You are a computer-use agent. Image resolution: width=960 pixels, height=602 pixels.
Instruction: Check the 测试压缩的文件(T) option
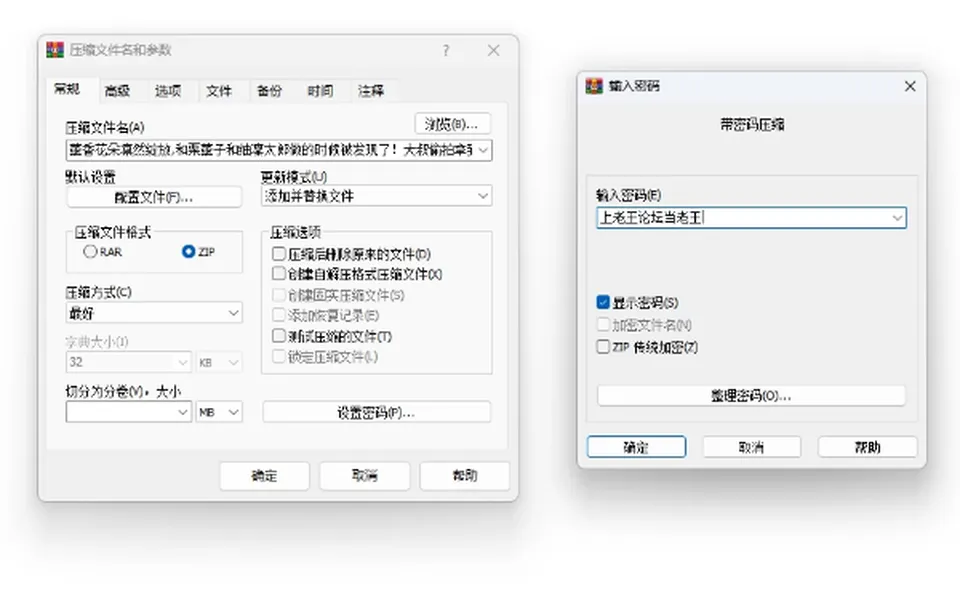279,336
